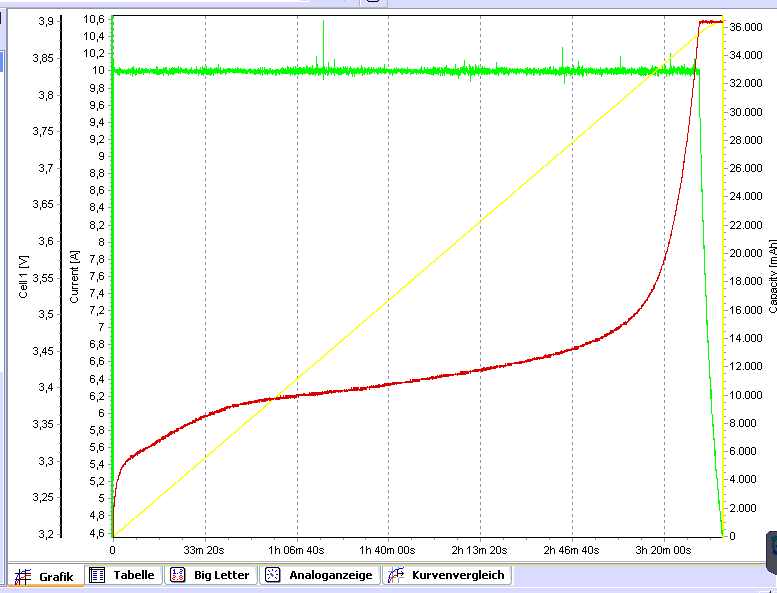Viewport: 777px width, 593px height.
Task: Click the 2h 46m 40s time label
Action: point(572,550)
